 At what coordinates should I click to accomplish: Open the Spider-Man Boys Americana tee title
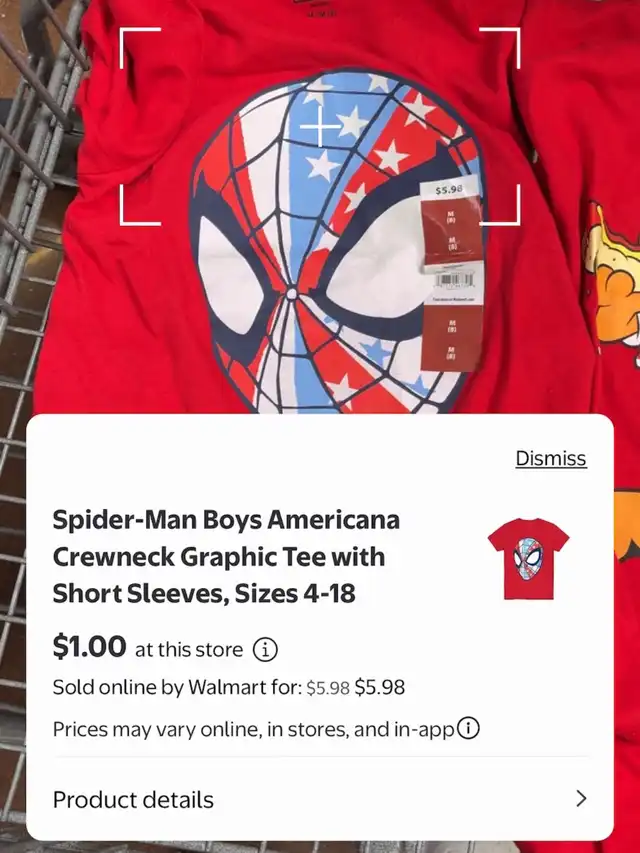(226, 557)
